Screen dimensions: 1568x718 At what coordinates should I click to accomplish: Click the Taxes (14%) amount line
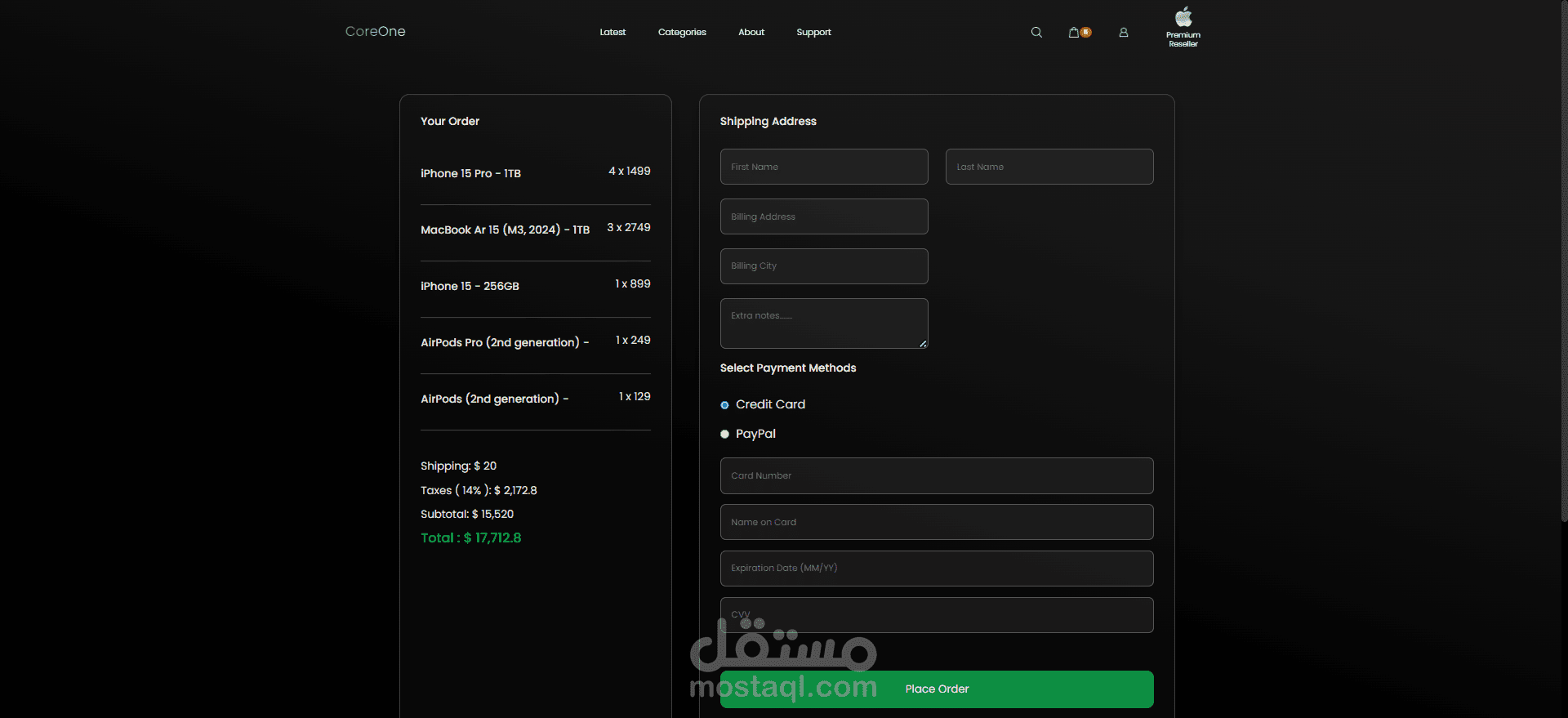tap(479, 491)
